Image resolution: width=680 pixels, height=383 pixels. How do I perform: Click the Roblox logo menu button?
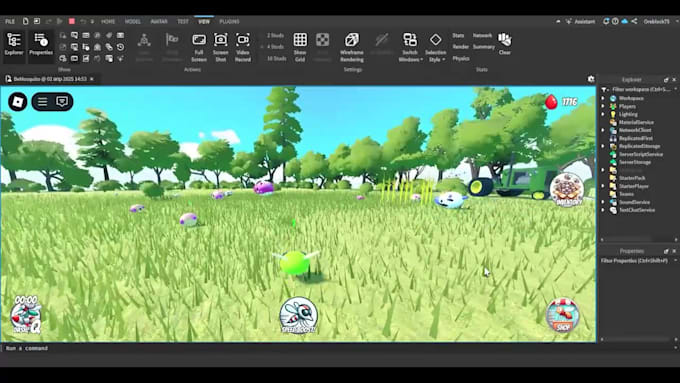tap(18, 102)
